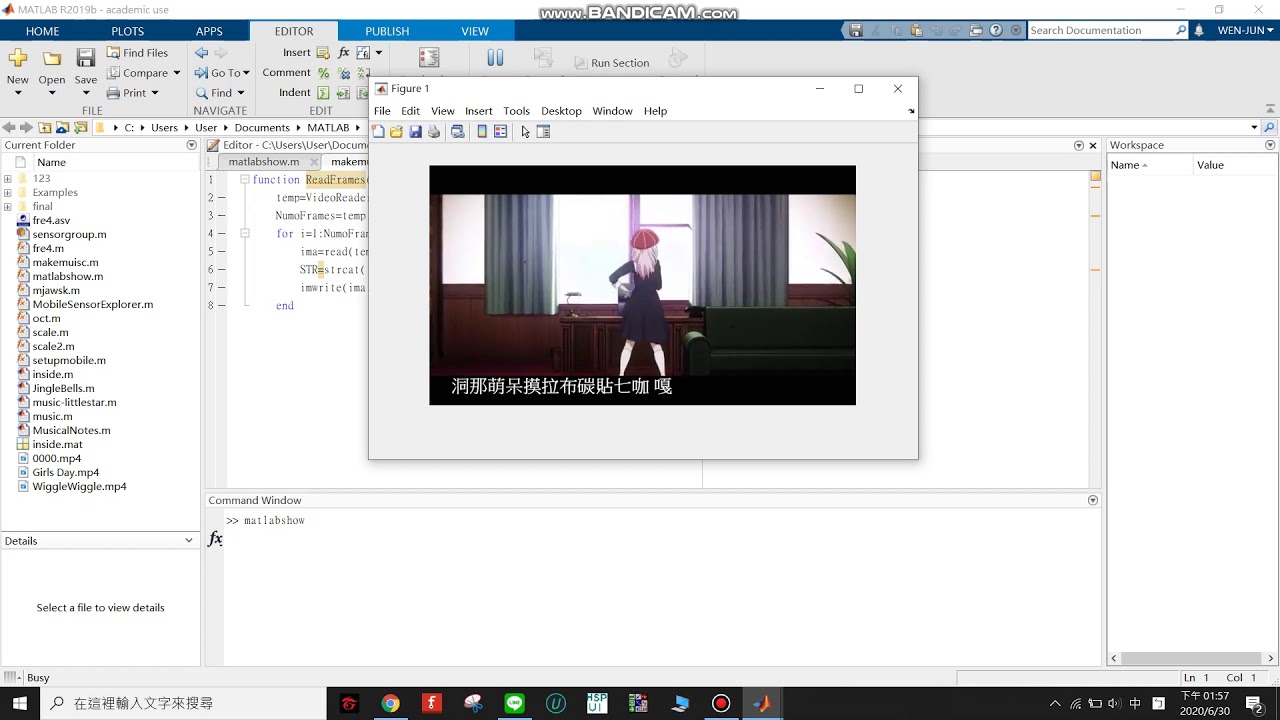Click the Switch Windows icon in quick access toolbar
Image resolution: width=1280 pixels, height=720 pixels.
tap(977, 31)
